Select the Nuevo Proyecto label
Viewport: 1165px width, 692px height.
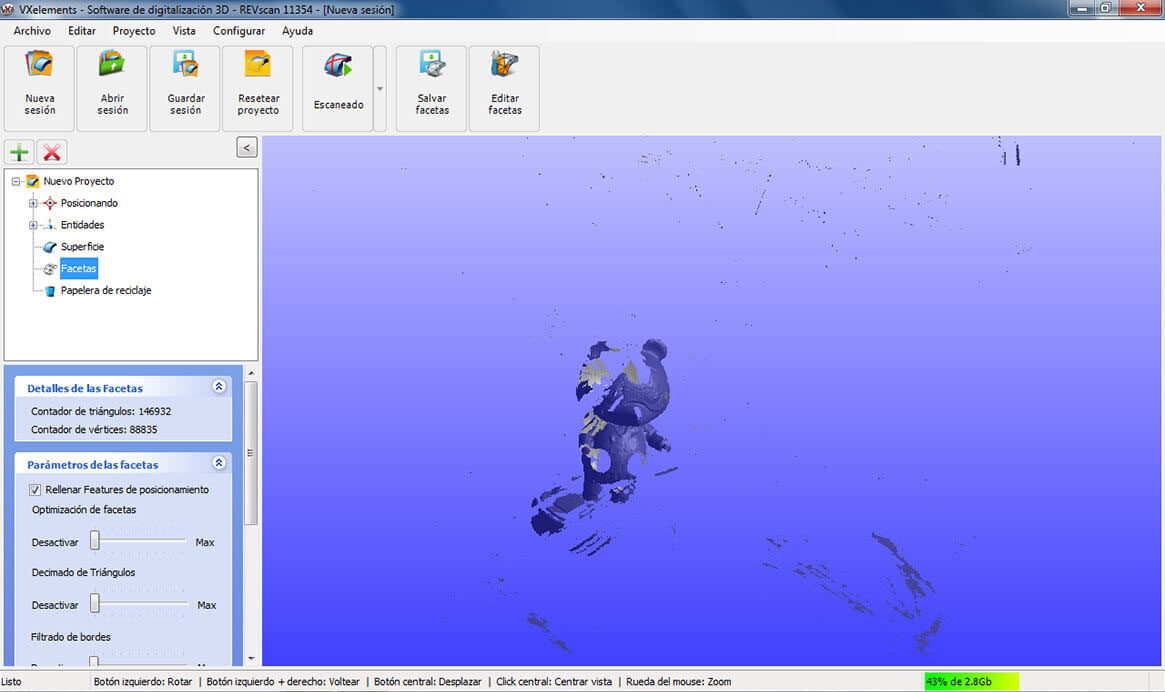[x=79, y=181]
